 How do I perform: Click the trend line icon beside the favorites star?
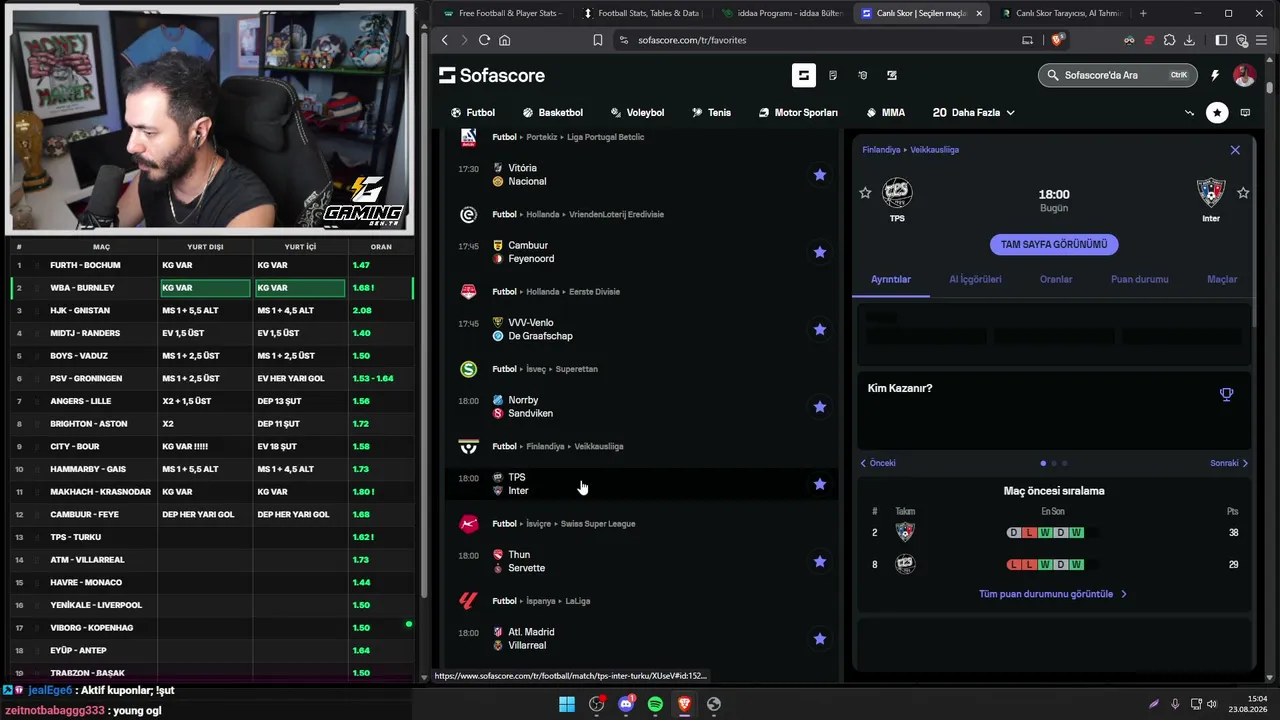[x=1189, y=113]
